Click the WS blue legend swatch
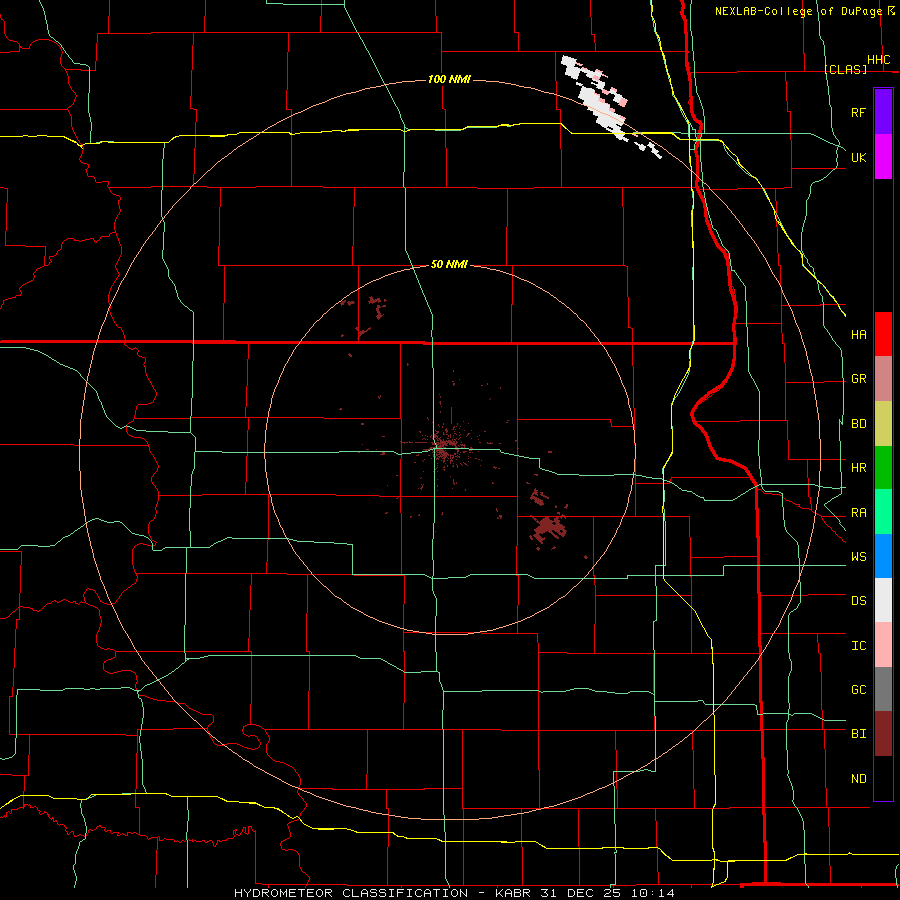The height and width of the screenshot is (900, 900). click(x=883, y=556)
